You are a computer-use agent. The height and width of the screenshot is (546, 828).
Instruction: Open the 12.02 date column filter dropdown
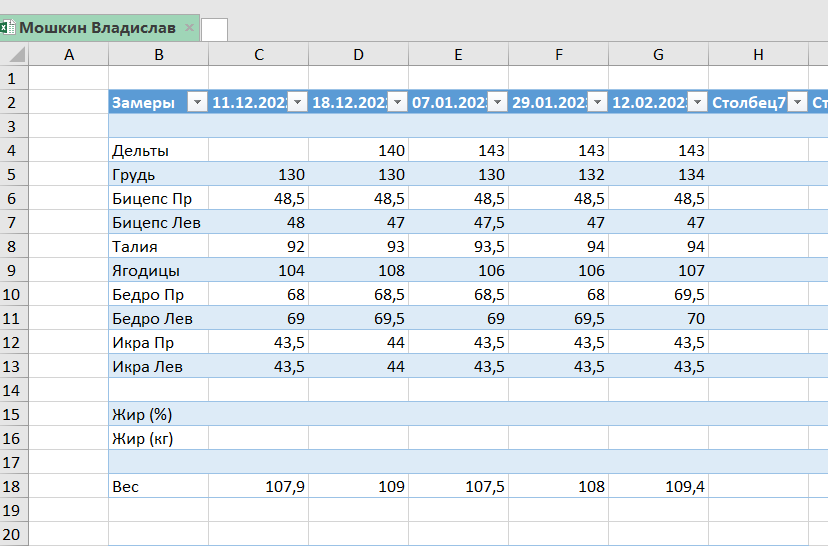(697, 102)
